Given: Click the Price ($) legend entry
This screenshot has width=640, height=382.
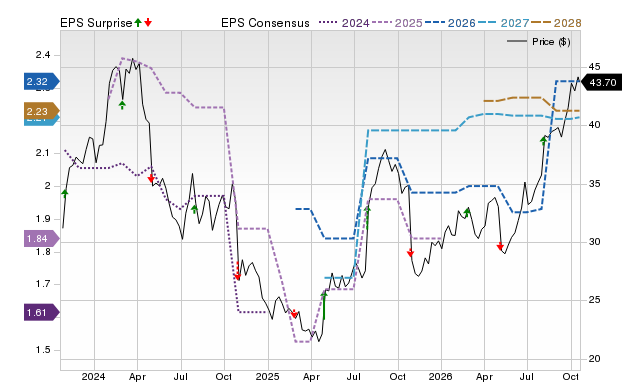Looking at the screenshot, I should [539, 42].
